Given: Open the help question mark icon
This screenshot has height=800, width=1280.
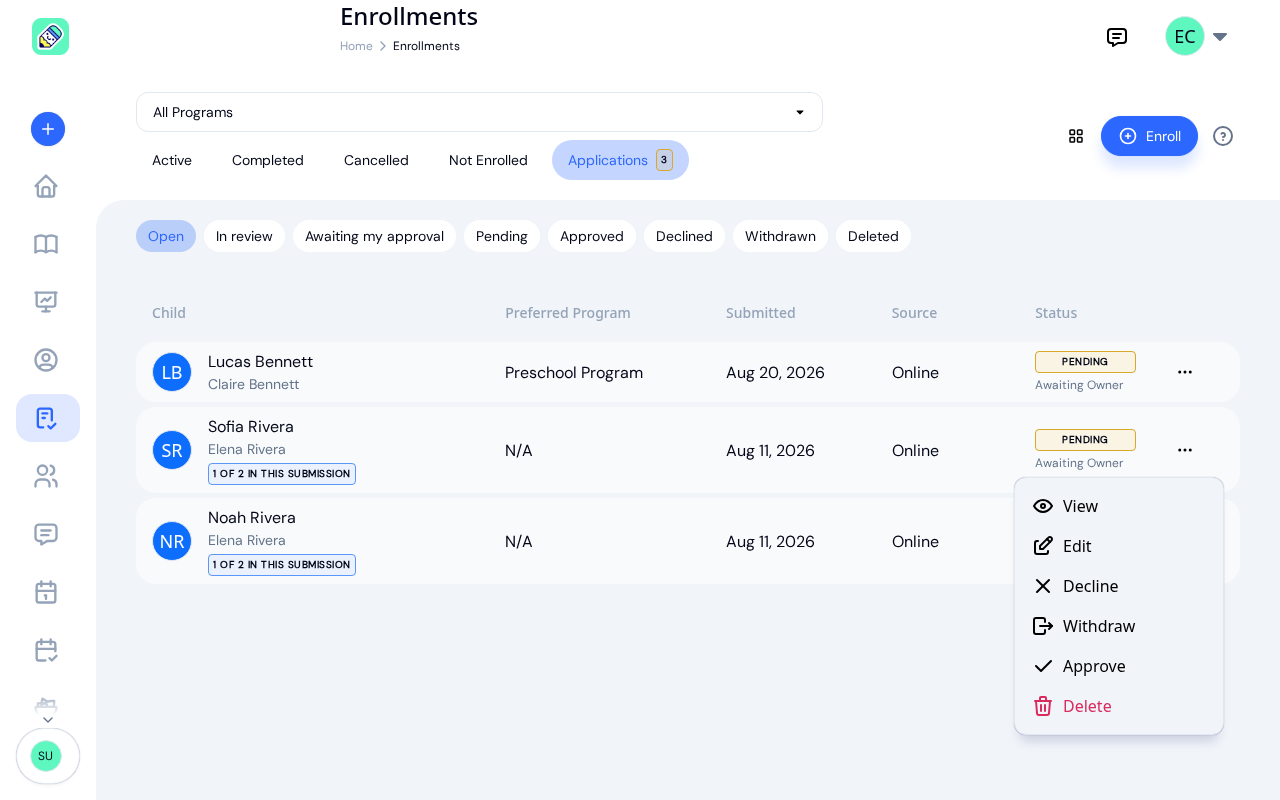Looking at the screenshot, I should point(1223,136).
